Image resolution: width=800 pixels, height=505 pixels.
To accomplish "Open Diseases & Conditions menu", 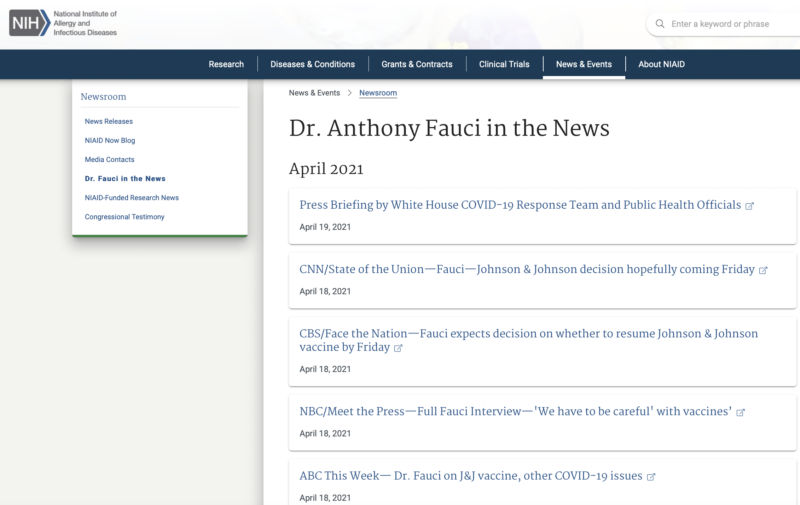I will [312, 64].
